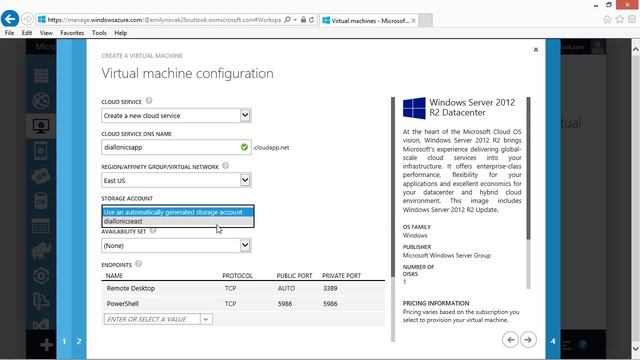This screenshot has width=640, height=360.
Task: Open SQL Databases icon in sidebar
Action: pos(41,201)
